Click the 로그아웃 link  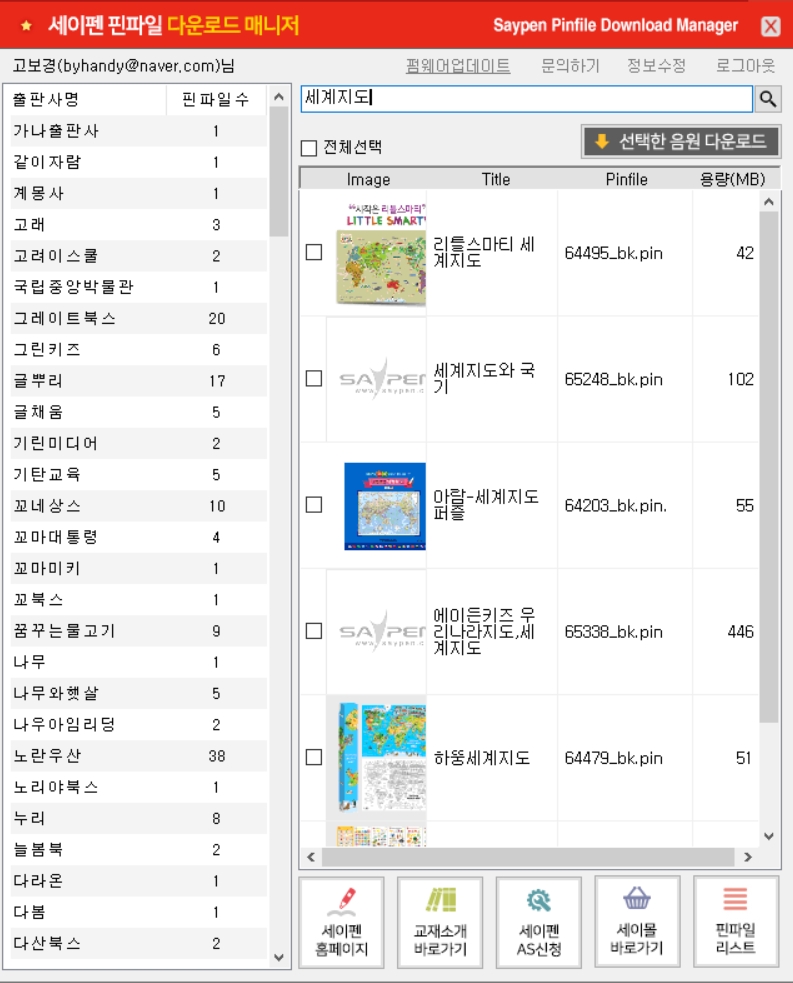(x=745, y=65)
